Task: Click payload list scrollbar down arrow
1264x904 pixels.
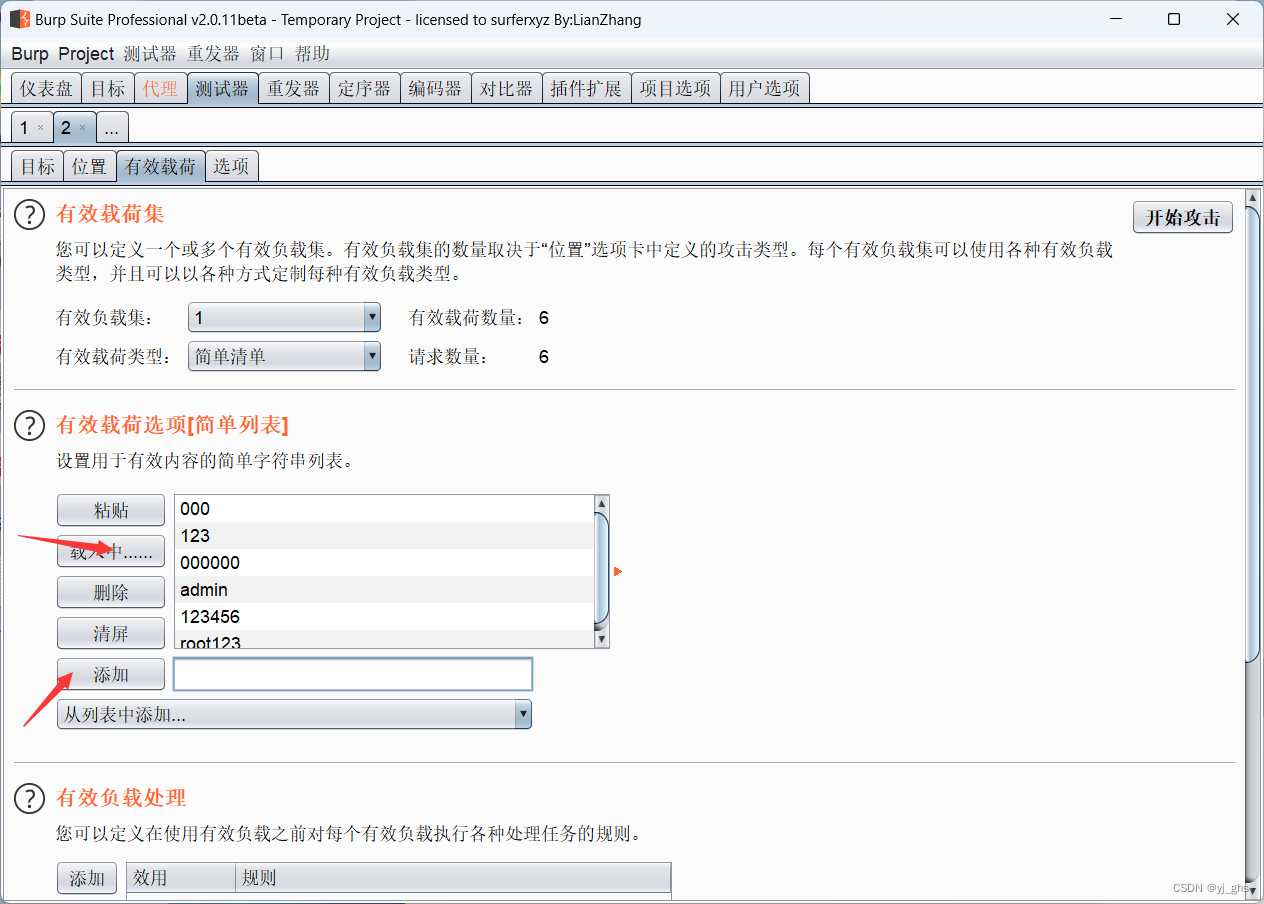Action: tap(601, 639)
